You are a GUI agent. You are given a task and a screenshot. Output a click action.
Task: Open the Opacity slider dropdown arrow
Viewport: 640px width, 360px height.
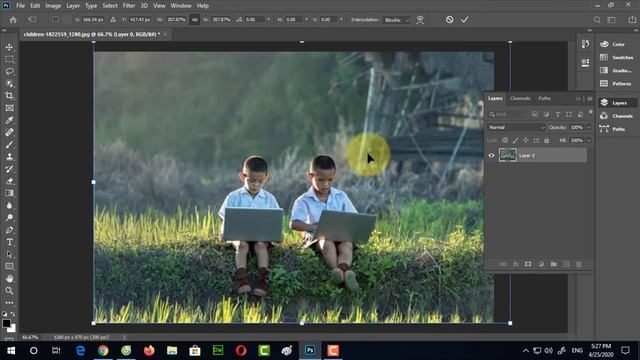tap(589, 127)
